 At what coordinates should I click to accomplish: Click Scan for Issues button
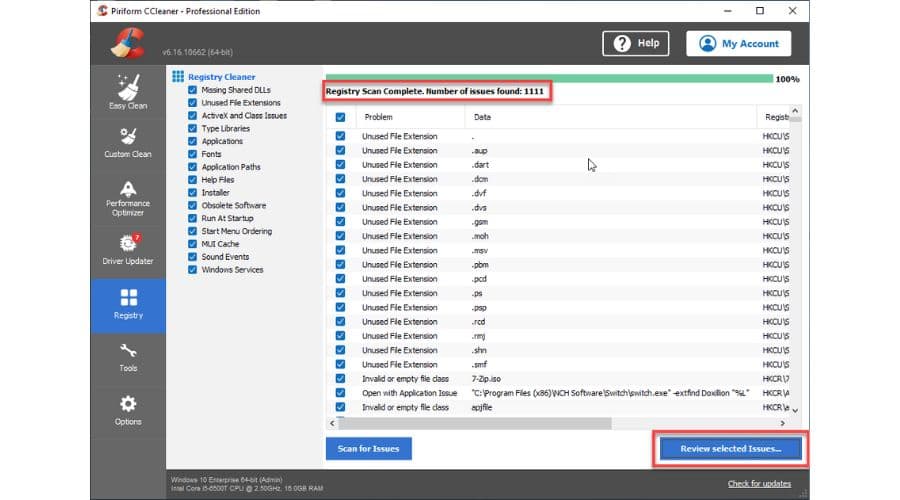click(368, 448)
